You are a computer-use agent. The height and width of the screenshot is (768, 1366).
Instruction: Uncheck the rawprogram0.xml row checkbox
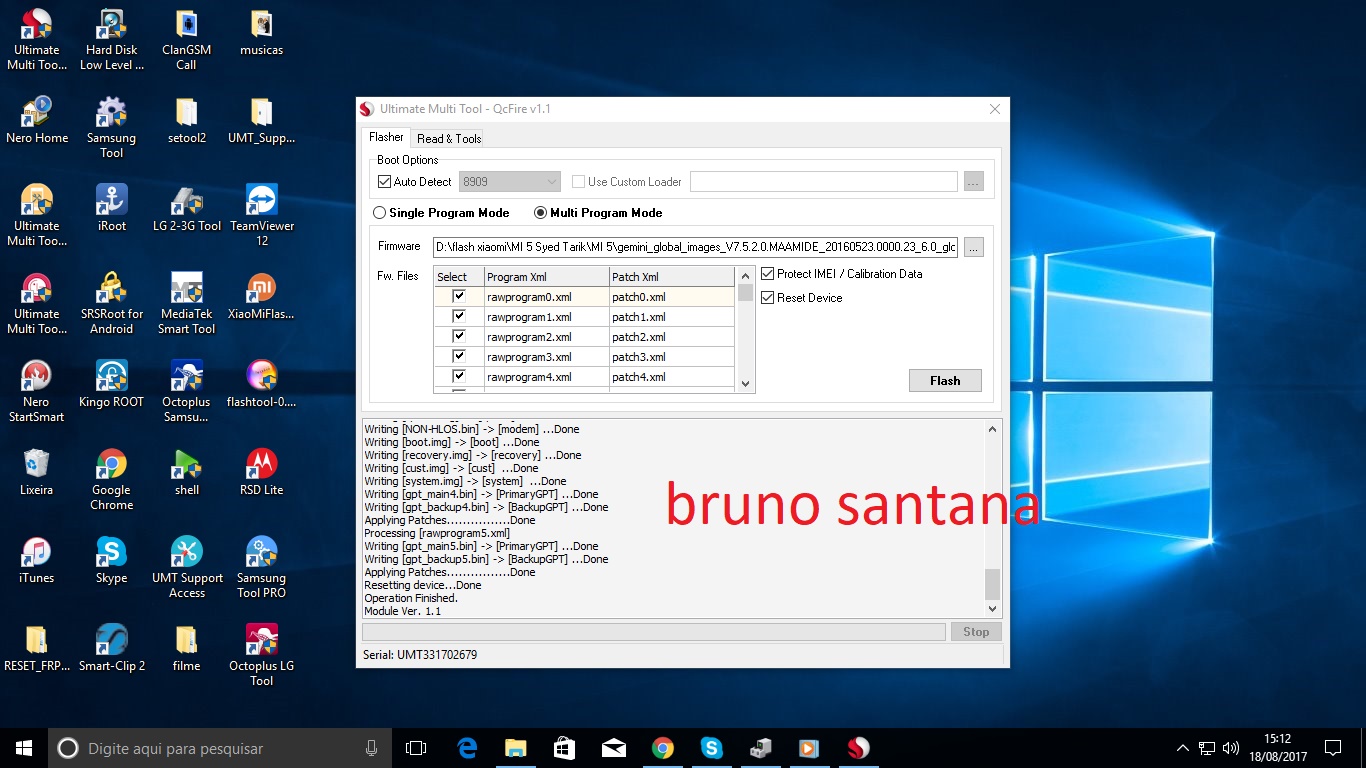[459, 296]
